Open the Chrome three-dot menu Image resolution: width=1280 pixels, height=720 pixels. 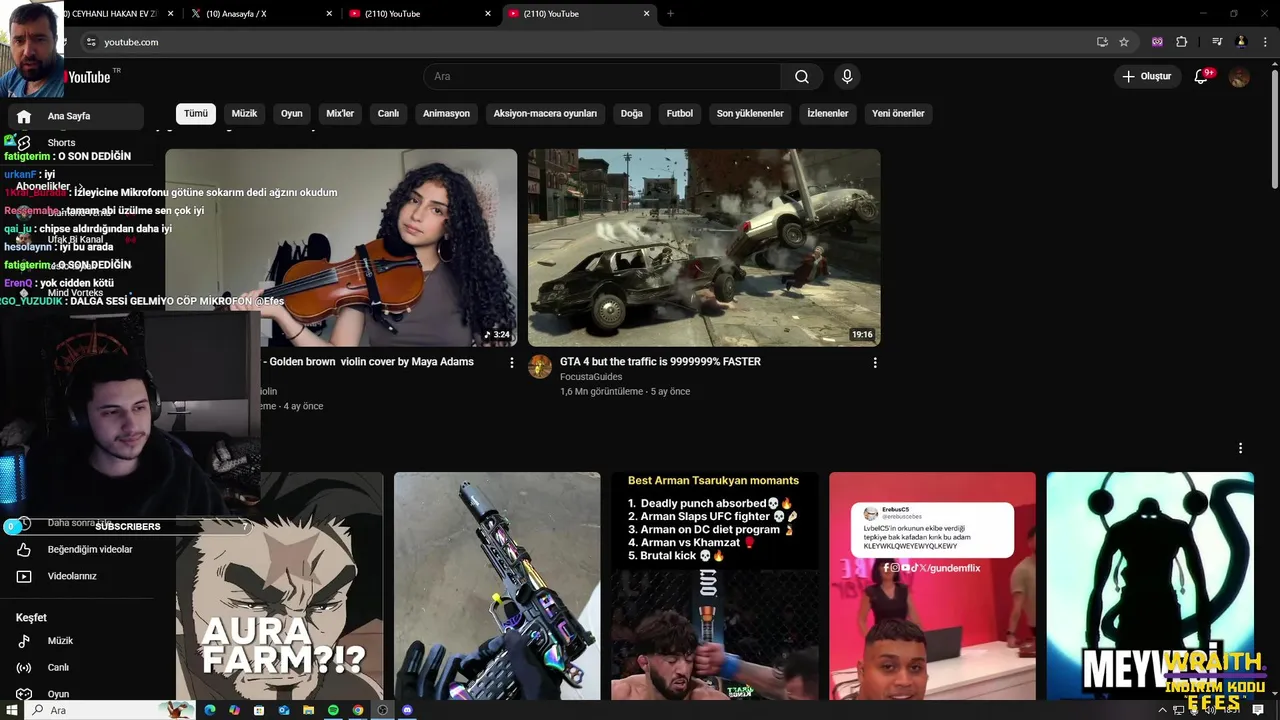point(1265,42)
